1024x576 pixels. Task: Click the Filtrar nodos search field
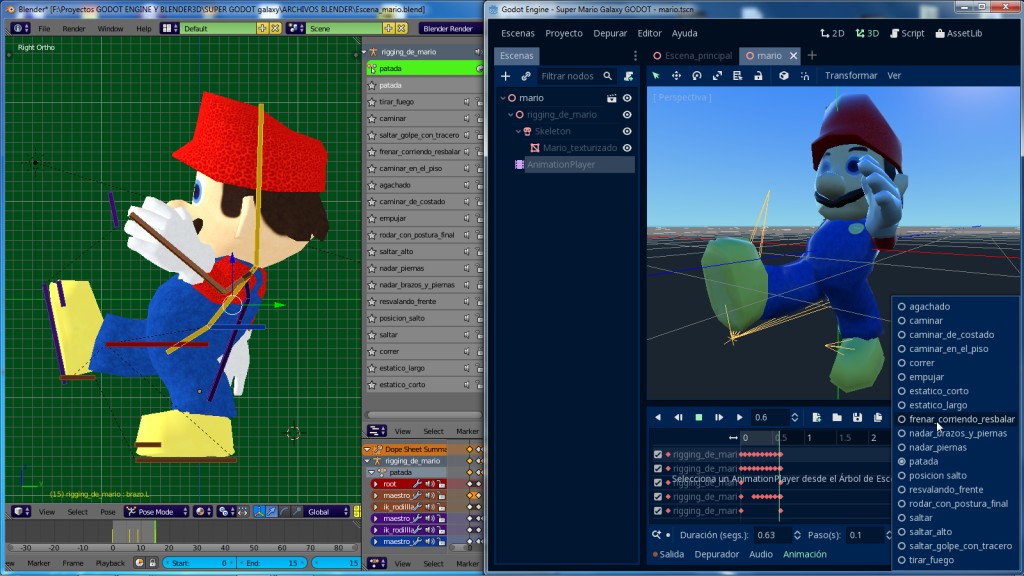tap(567, 76)
